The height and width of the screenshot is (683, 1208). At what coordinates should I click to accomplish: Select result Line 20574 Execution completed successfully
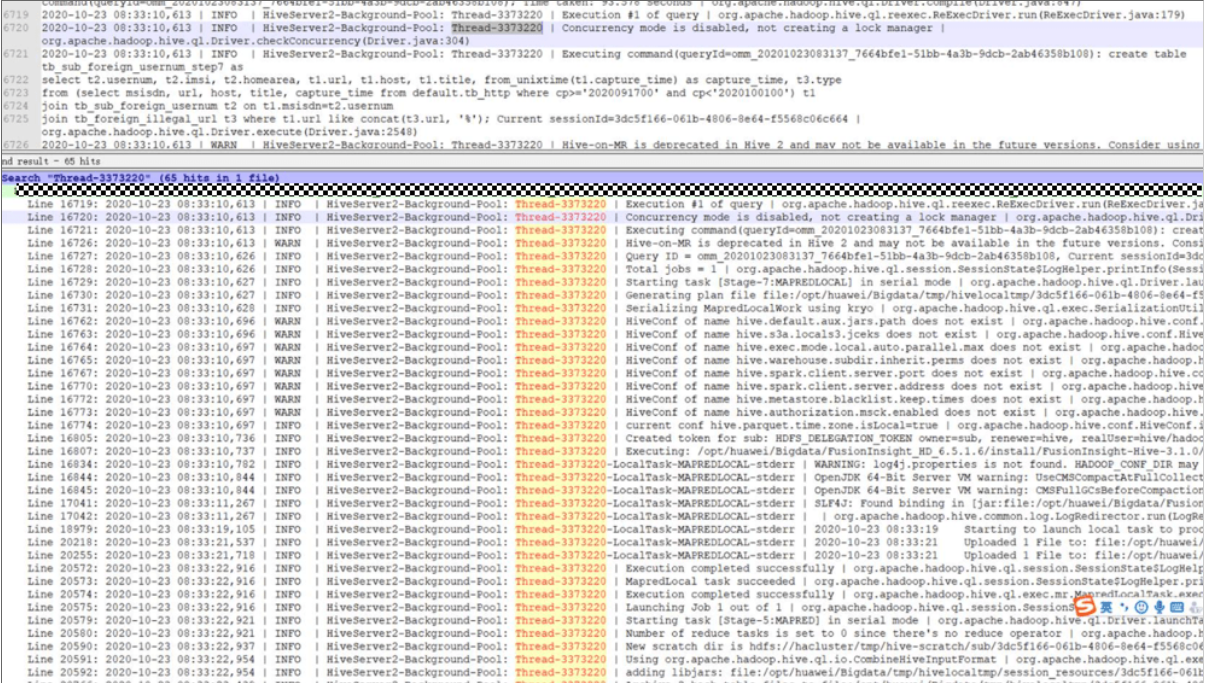click(604, 594)
